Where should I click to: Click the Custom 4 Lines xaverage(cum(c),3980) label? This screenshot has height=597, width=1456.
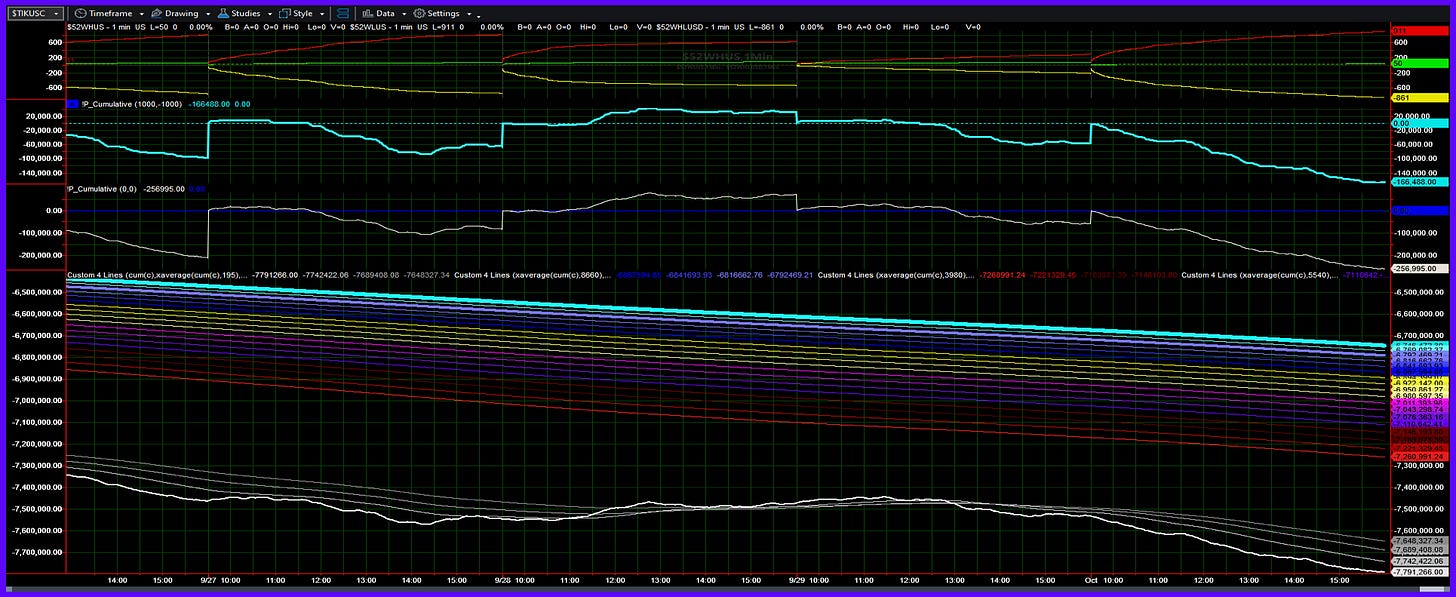coord(895,274)
